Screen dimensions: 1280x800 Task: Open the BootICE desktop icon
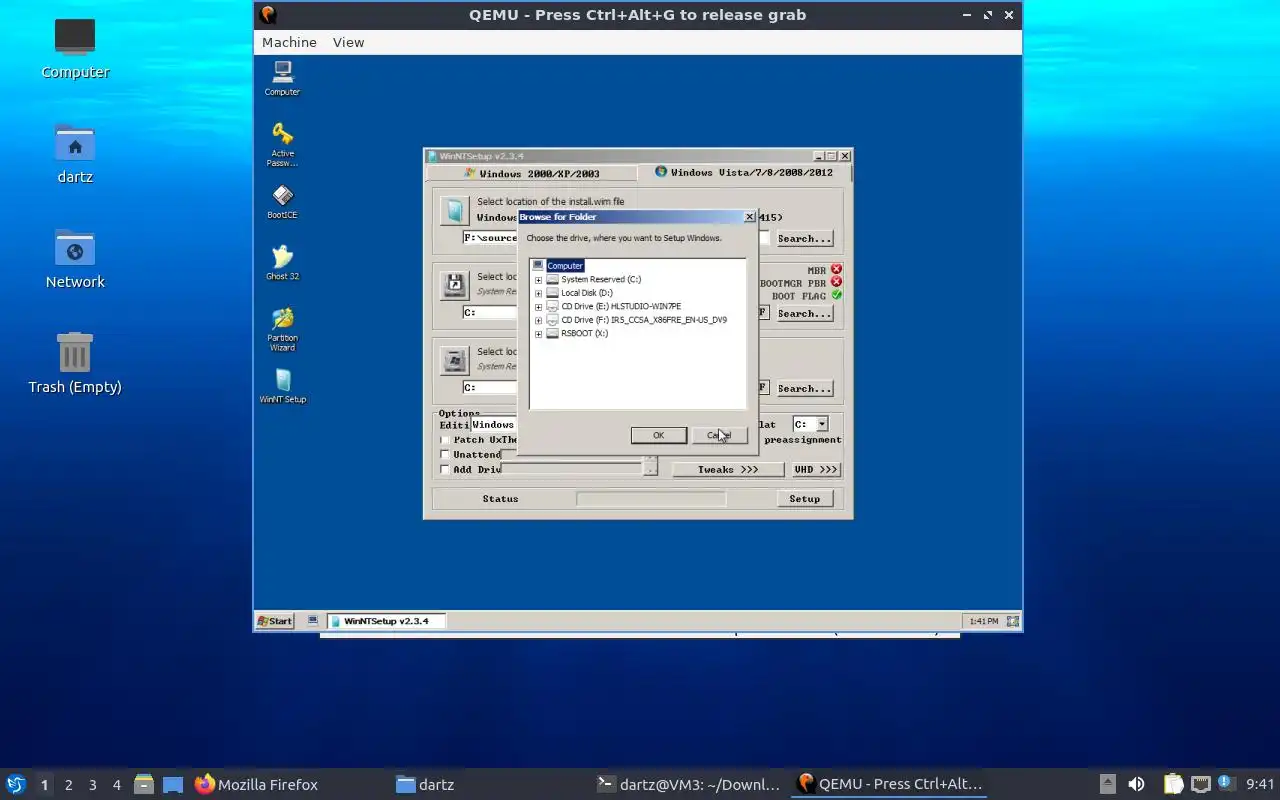[x=282, y=201]
